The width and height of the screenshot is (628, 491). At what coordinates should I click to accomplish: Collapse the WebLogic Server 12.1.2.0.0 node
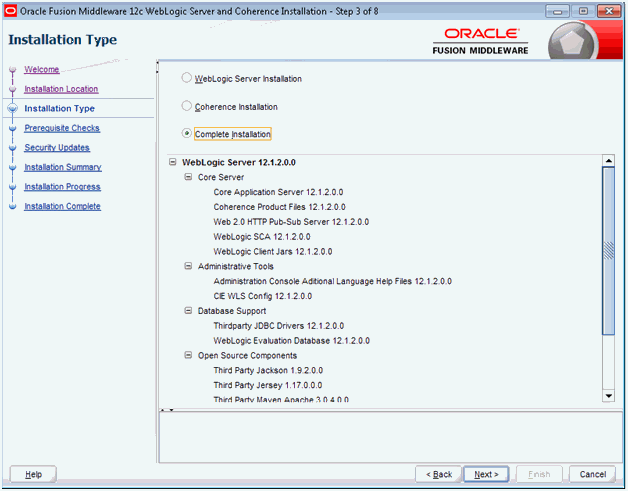pos(173,162)
